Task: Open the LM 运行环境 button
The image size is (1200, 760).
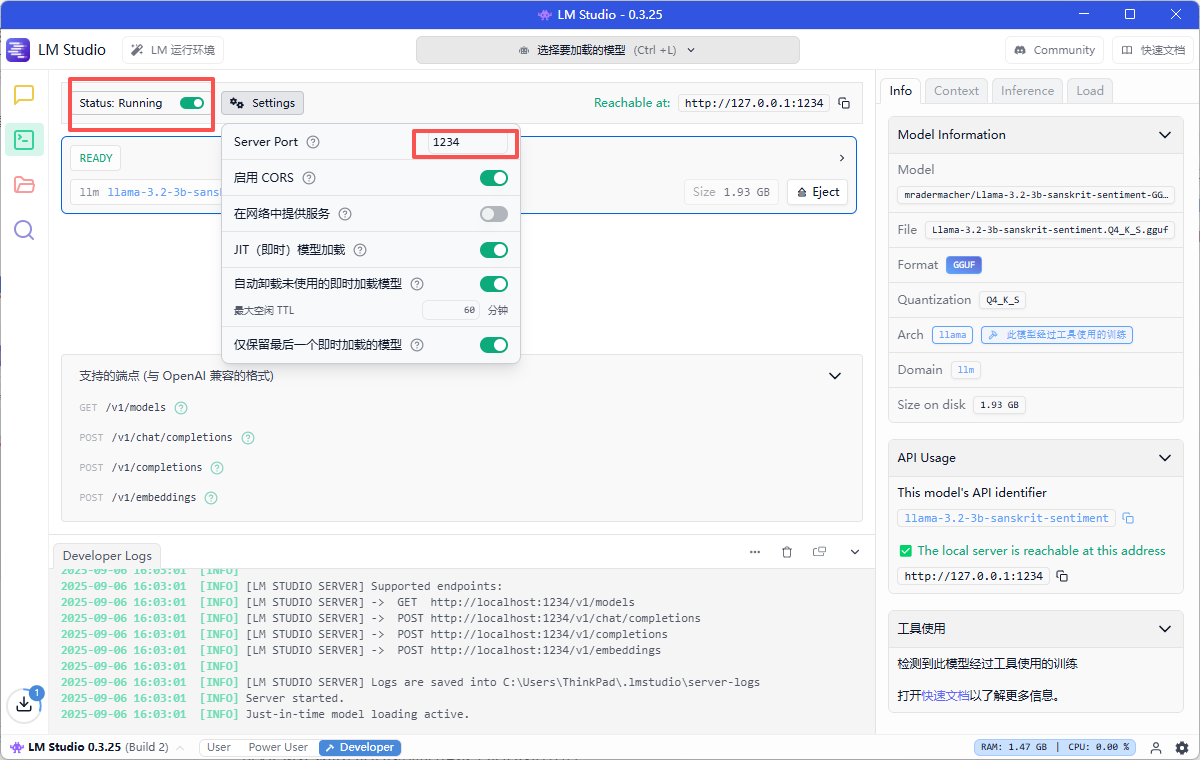Action: coord(173,50)
